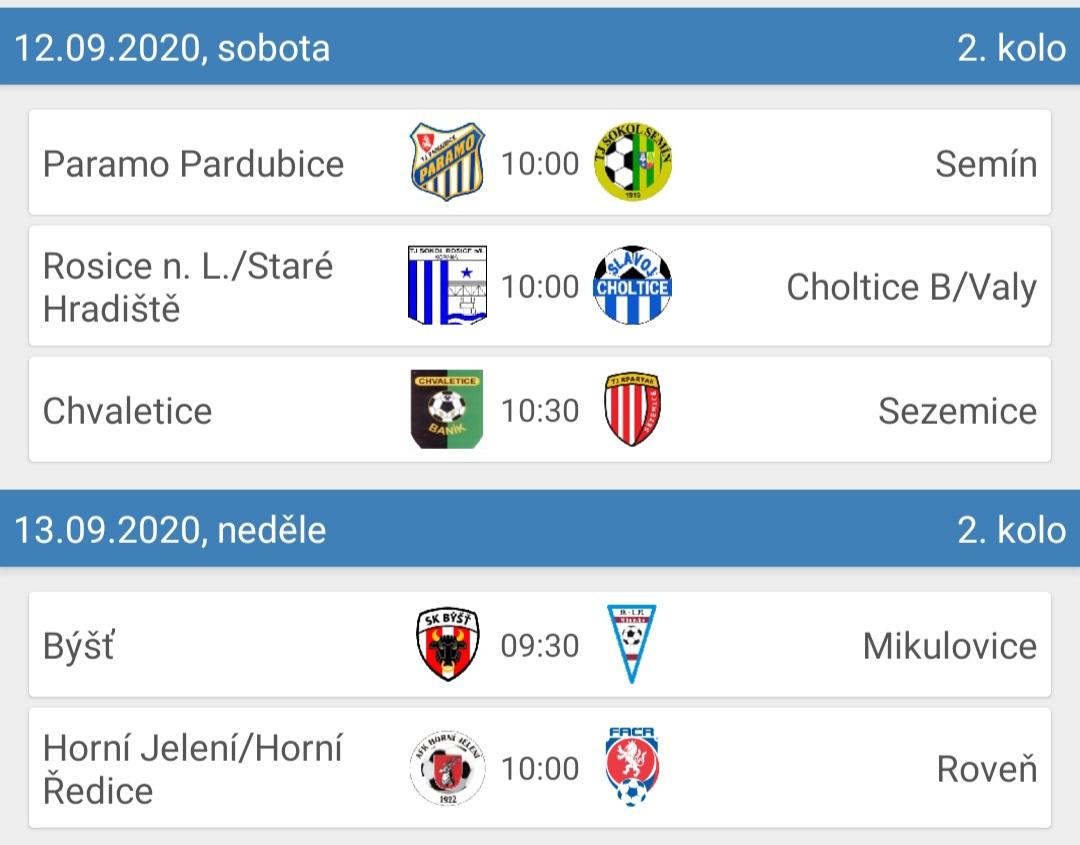The image size is (1080, 845).
Task: Click the Paramo Pardubice club crest
Action: 447,162
